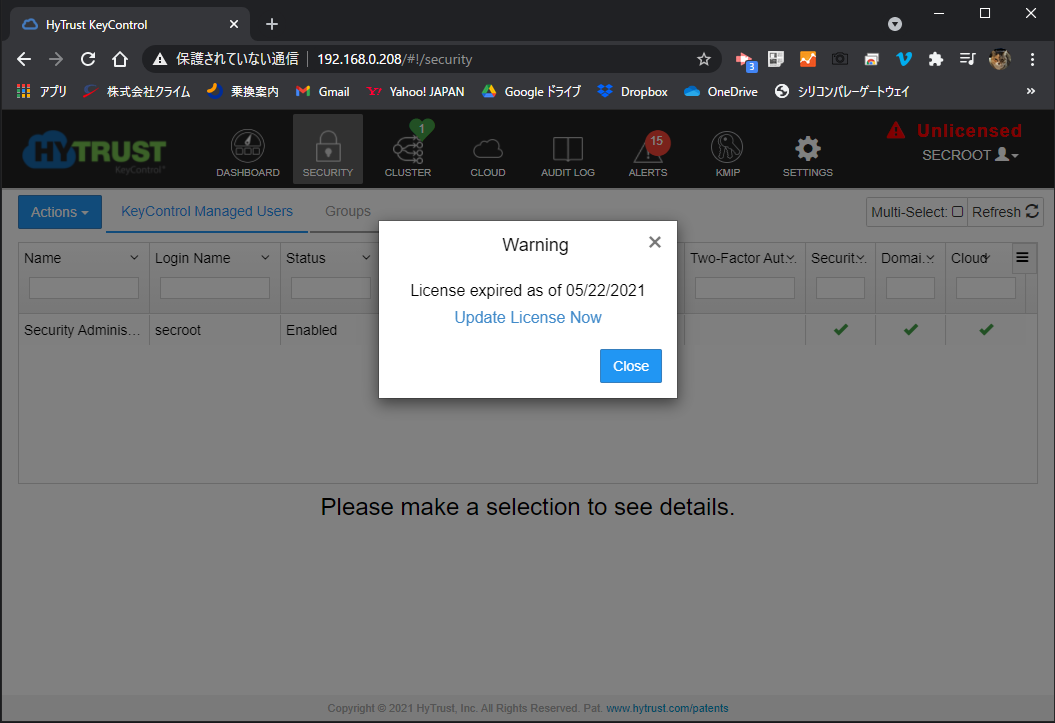Dismiss the Warning dialog with the X
This screenshot has height=723, width=1055.
point(655,242)
